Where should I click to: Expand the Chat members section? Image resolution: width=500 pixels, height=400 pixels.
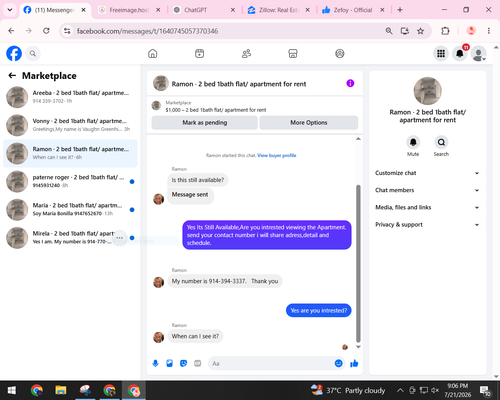click(427, 190)
